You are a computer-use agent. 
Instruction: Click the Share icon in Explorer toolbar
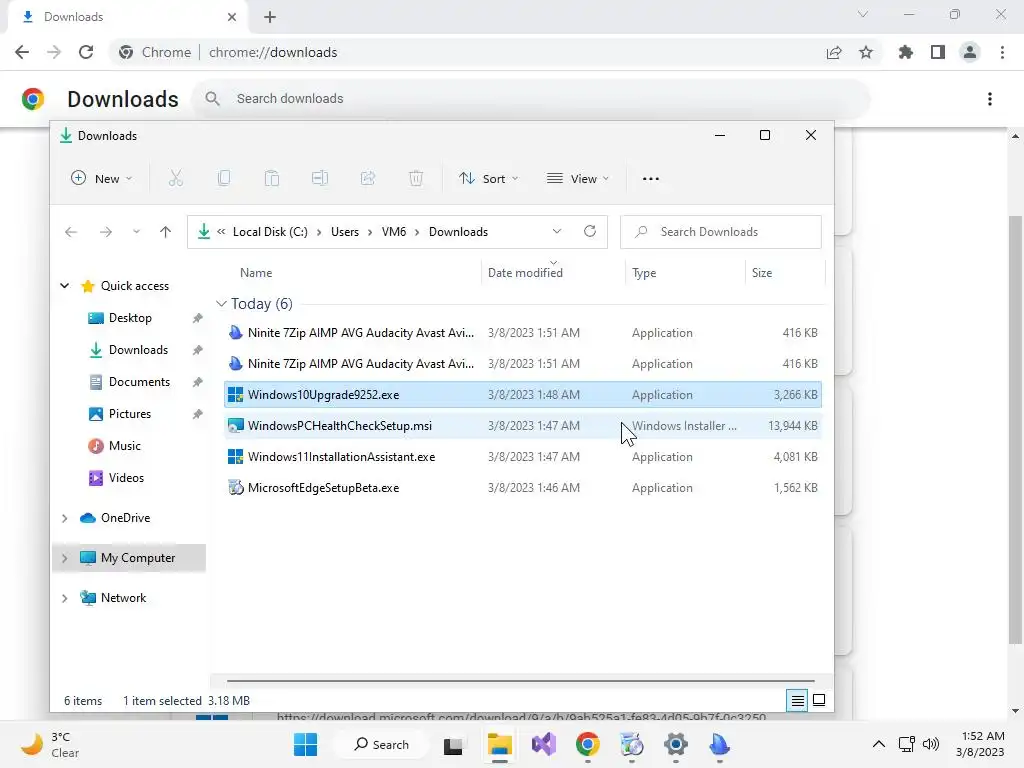368,178
